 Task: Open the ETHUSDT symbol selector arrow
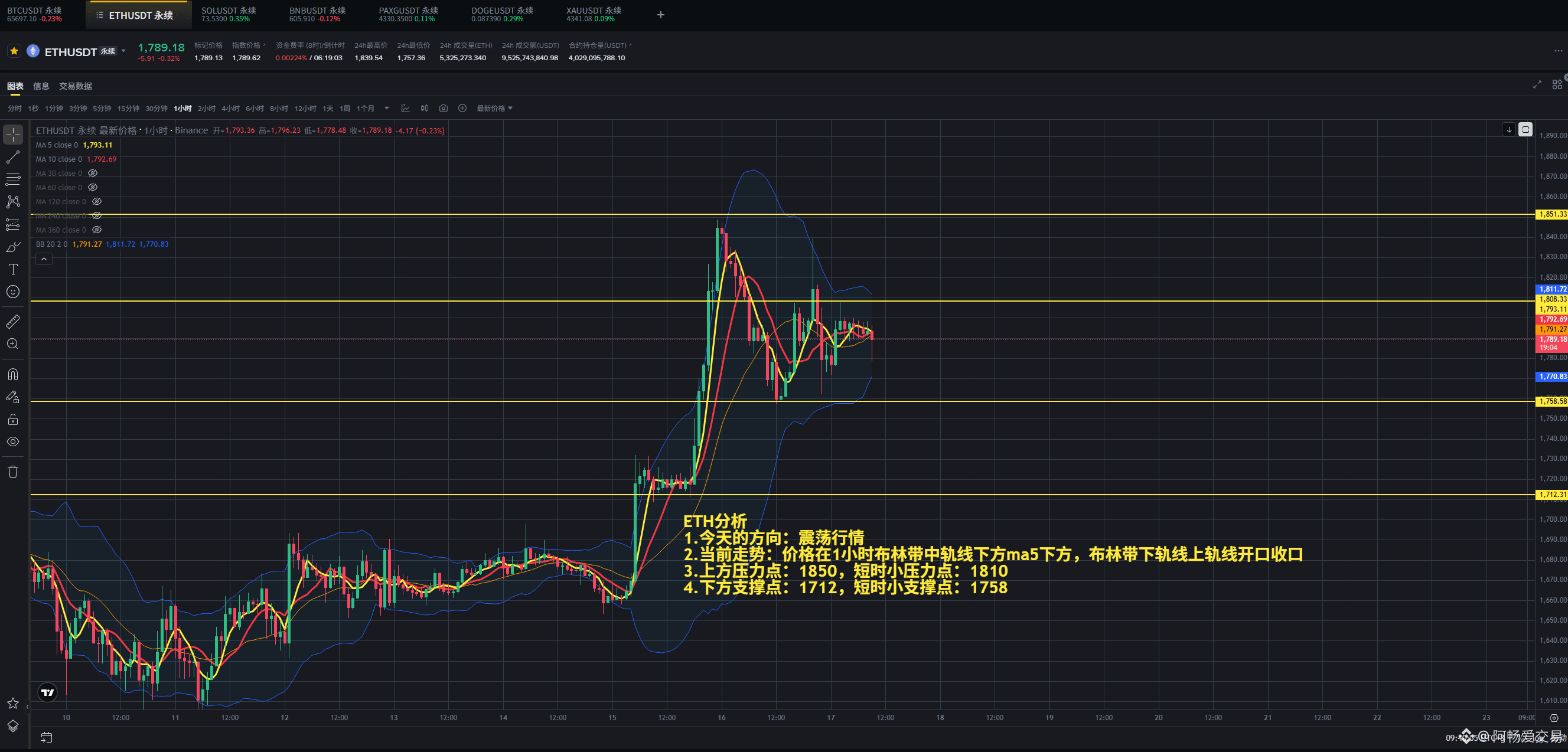[x=123, y=51]
